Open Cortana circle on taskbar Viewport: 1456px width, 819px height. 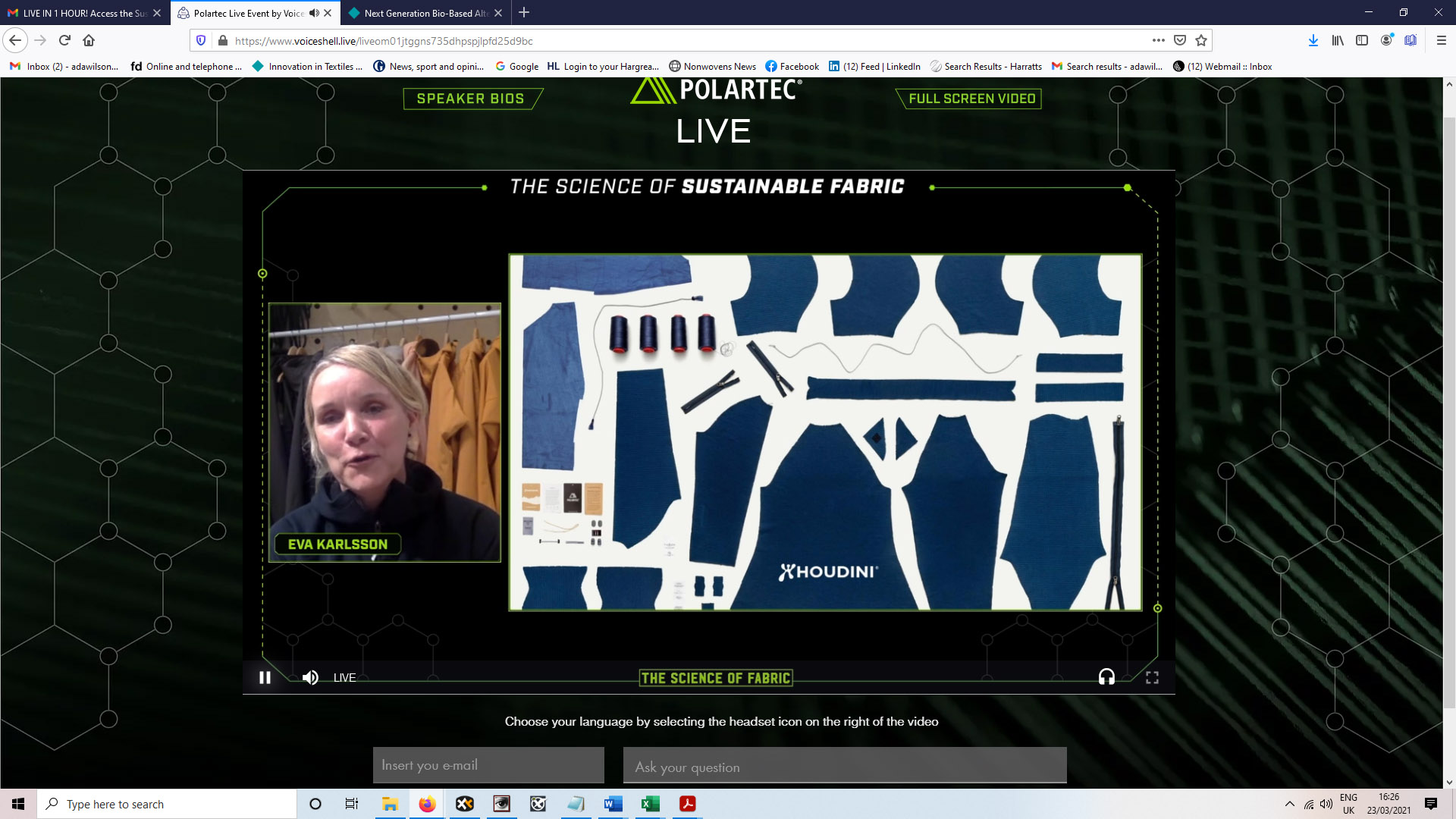tap(315, 804)
